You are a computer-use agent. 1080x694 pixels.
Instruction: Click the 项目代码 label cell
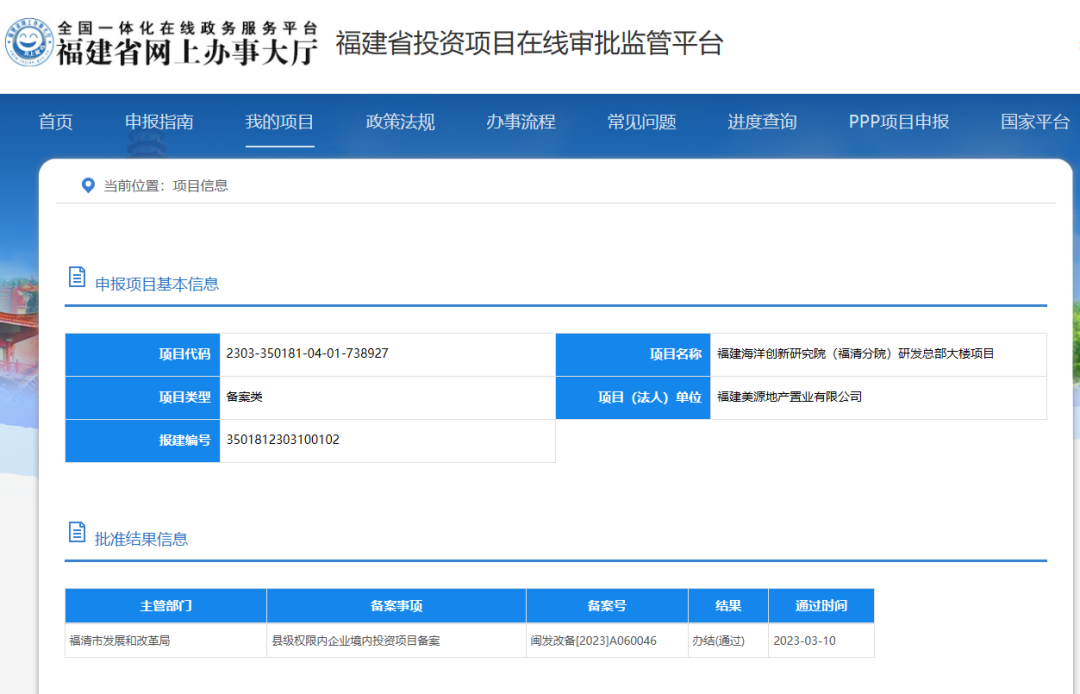[x=143, y=355]
